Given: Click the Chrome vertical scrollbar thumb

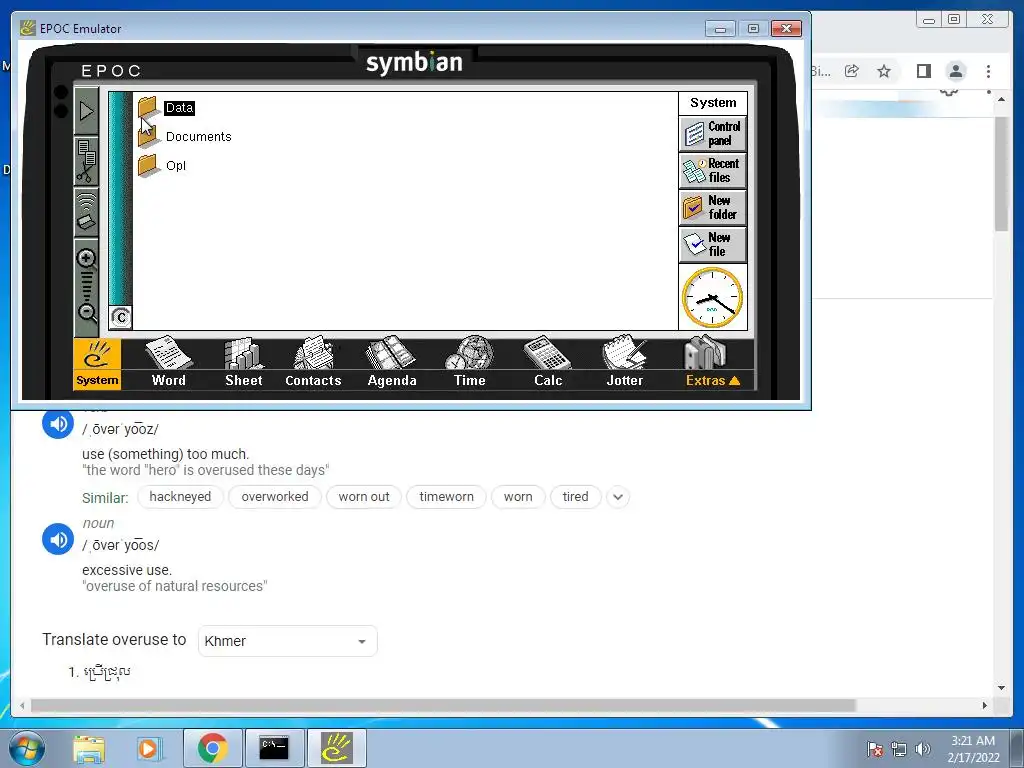Looking at the screenshot, I should (x=1001, y=174).
